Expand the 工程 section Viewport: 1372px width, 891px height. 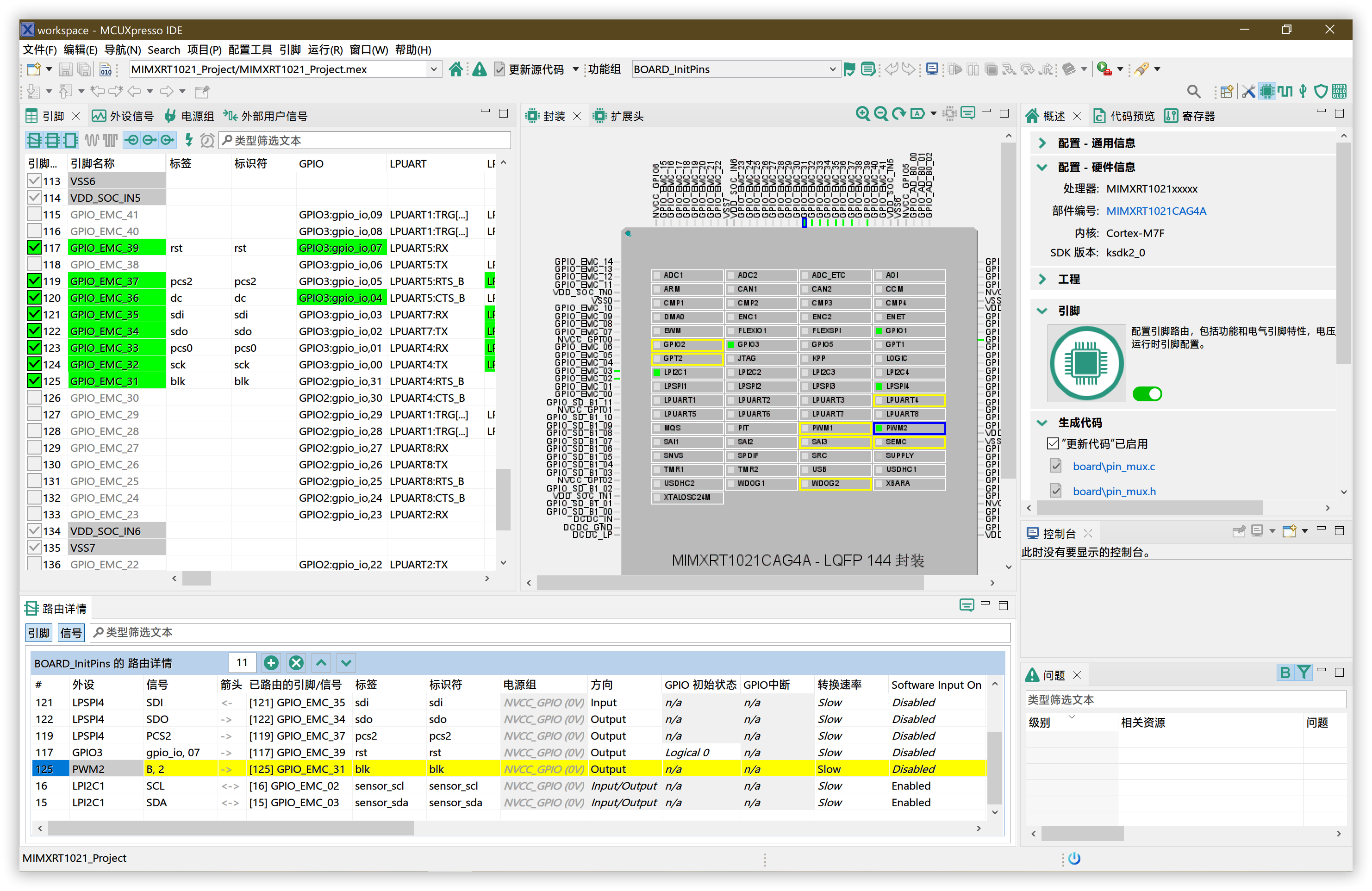coord(1042,279)
